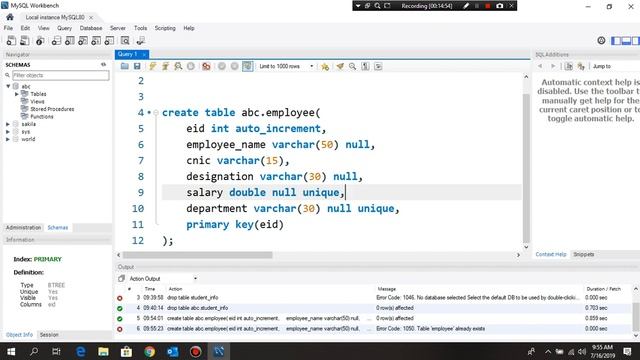Image resolution: width=640 pixels, height=360 pixels.
Task: Save query to snippets star icon
Action: click(325, 66)
